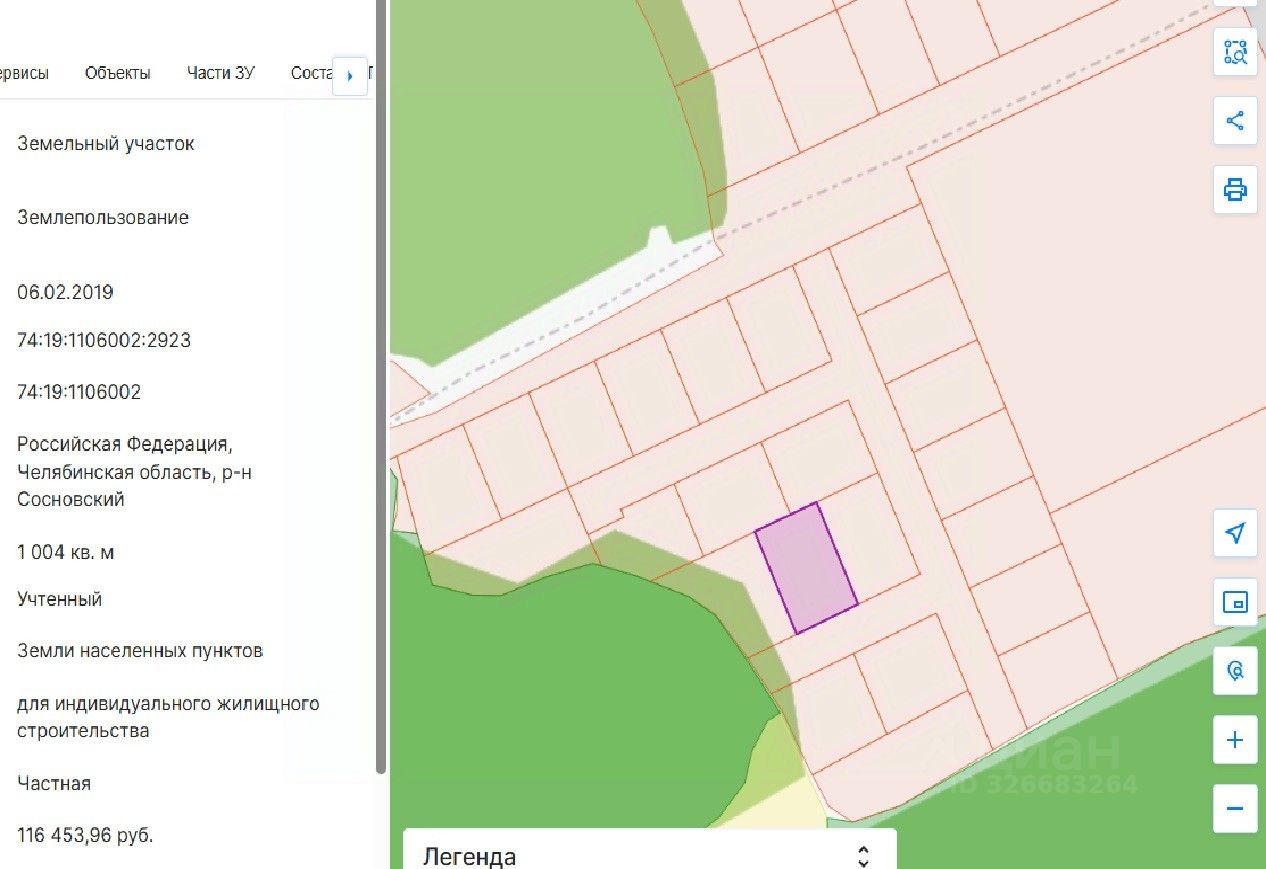Click the map search refresh icon
Screen dimensions: 1266x869
1235,671
